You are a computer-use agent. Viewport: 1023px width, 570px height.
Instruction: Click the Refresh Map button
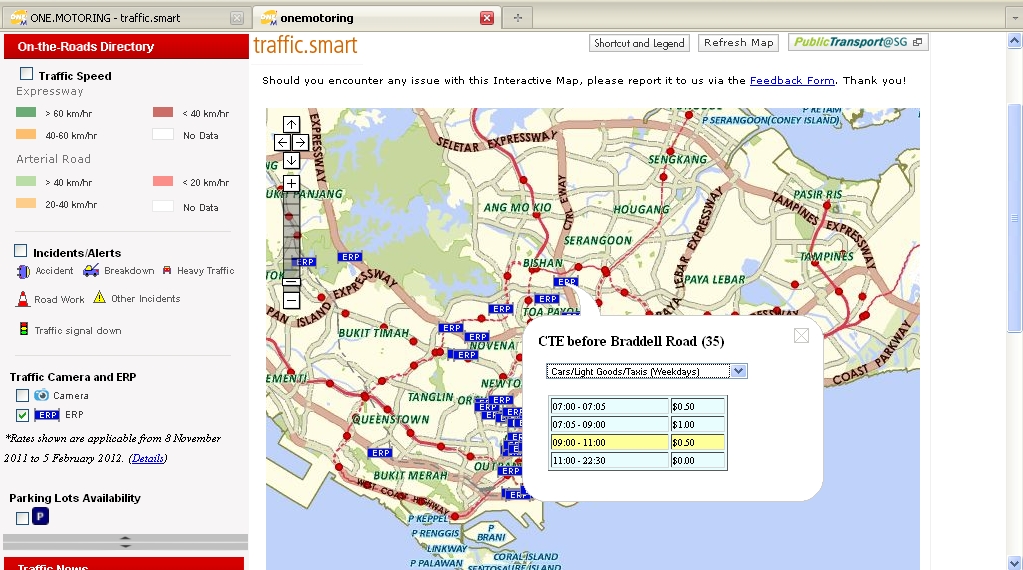click(739, 42)
